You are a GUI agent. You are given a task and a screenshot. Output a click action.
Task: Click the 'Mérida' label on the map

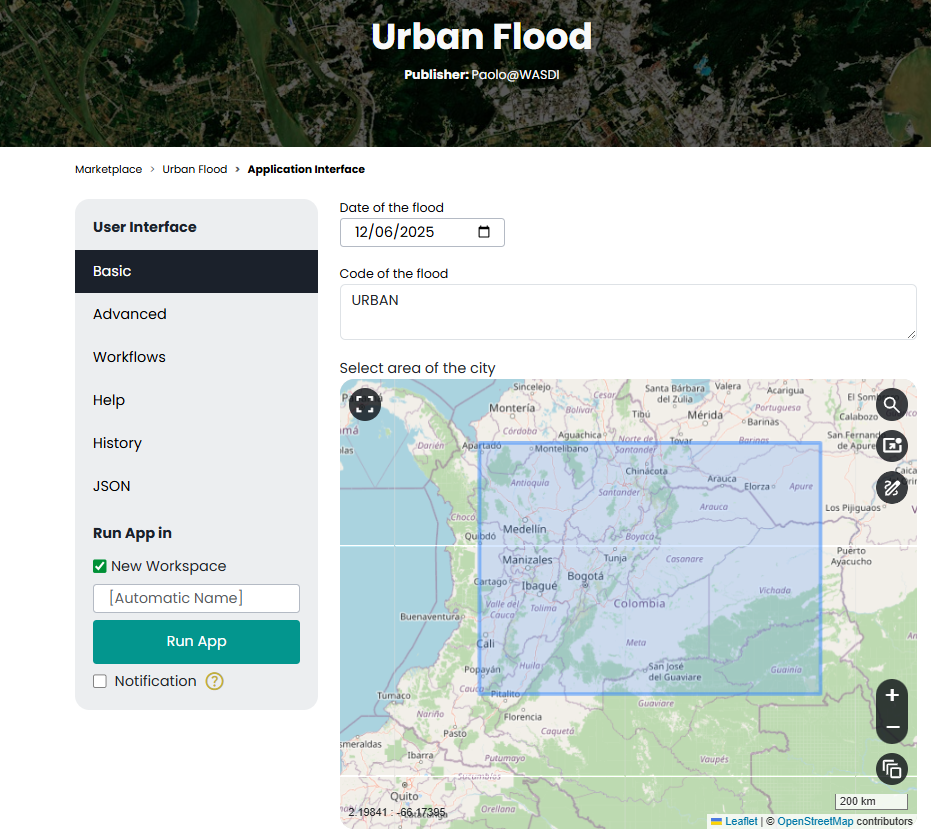(705, 415)
